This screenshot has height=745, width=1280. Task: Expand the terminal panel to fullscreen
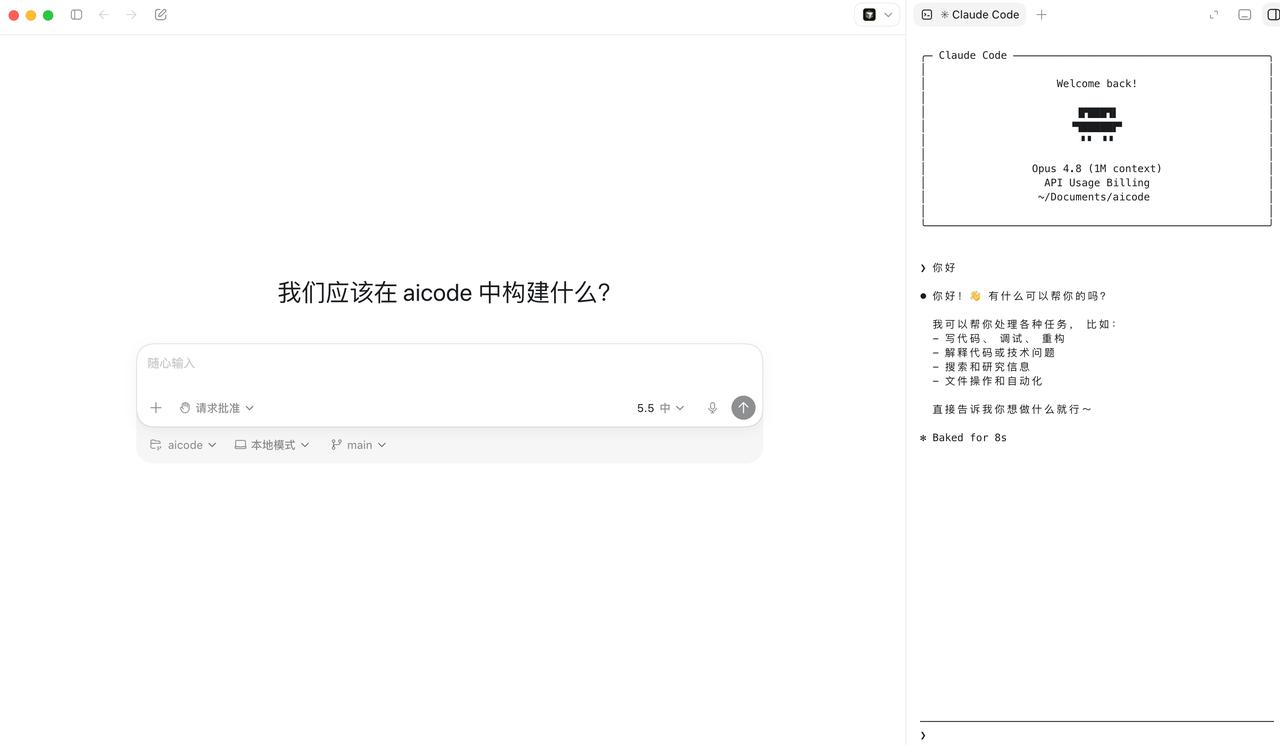coord(1214,15)
